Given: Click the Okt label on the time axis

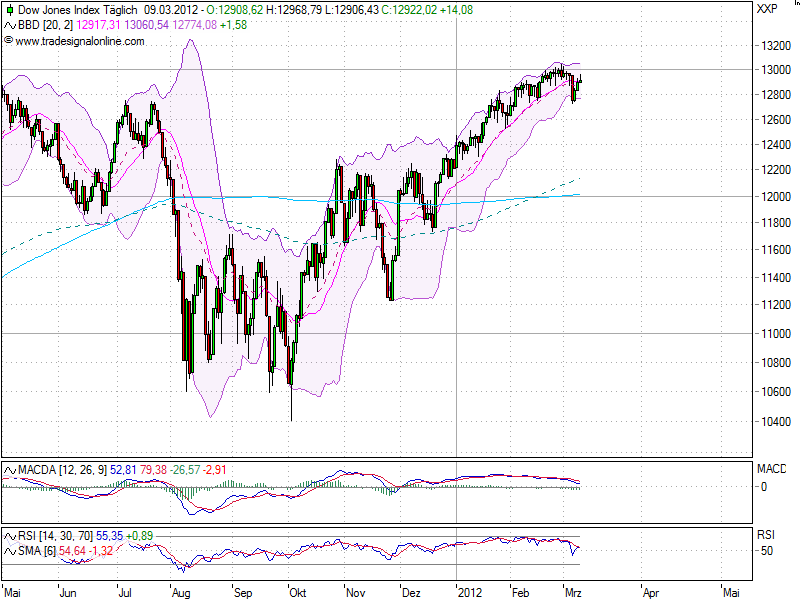Looking at the screenshot, I should tap(298, 593).
